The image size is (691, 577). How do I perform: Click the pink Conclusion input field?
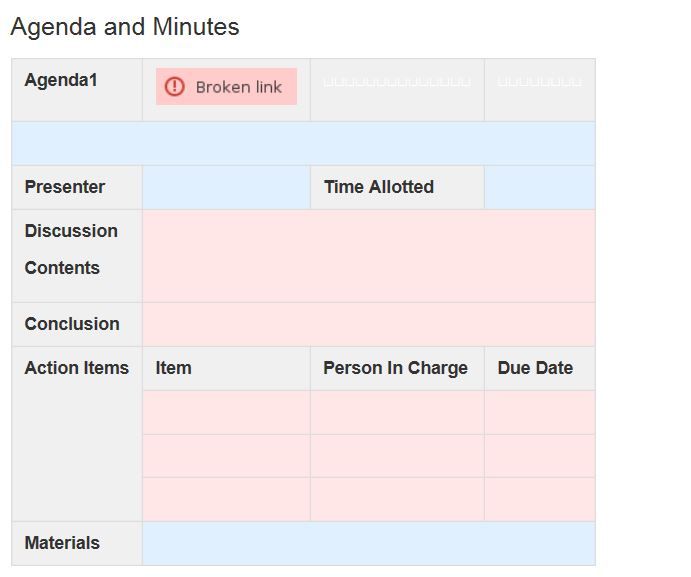point(368,324)
